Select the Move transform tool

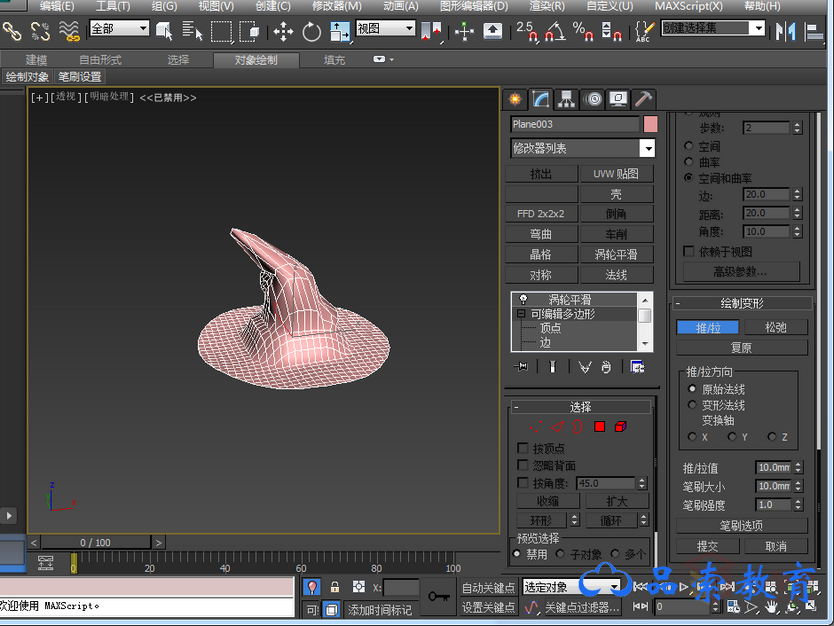coord(283,31)
